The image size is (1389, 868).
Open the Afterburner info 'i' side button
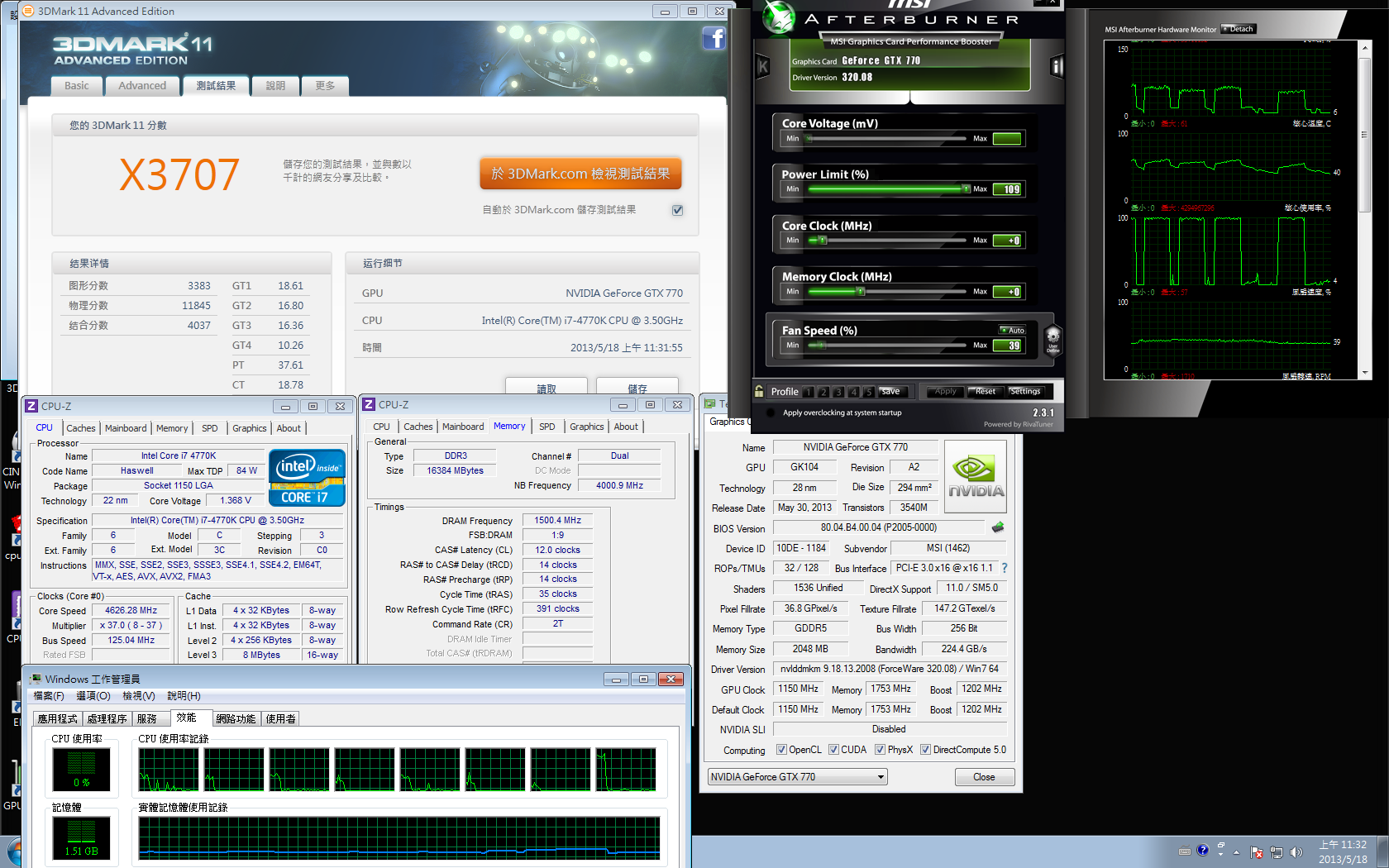point(1057,66)
